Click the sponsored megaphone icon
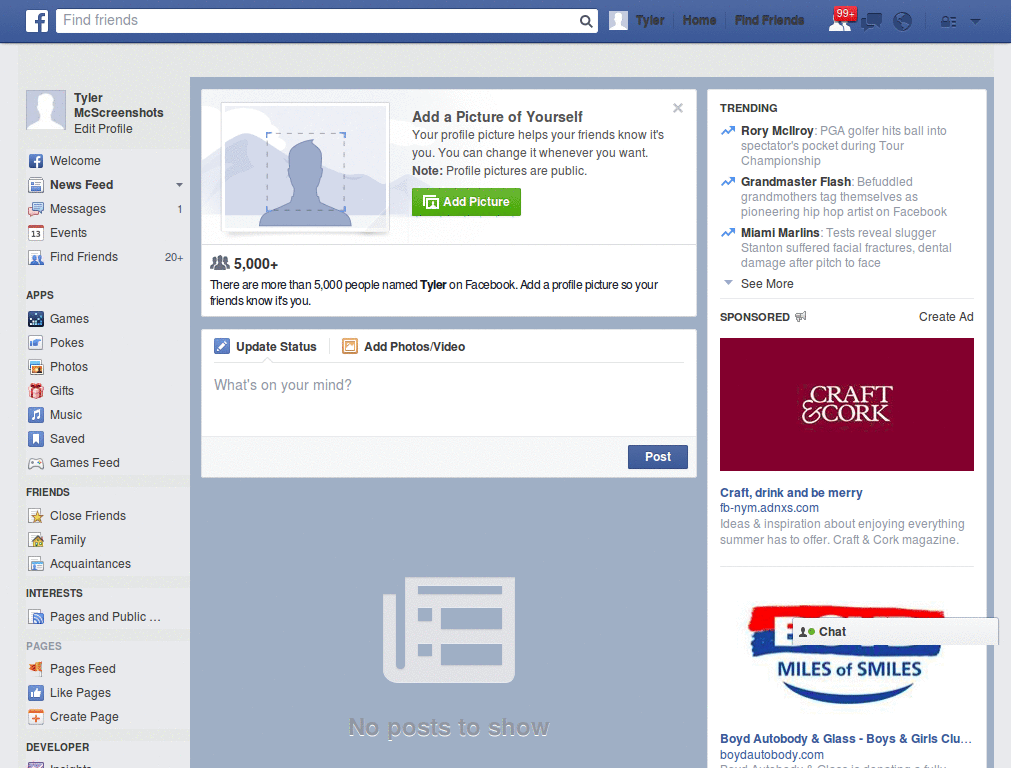Viewport: 1024px width, 768px height. click(801, 317)
